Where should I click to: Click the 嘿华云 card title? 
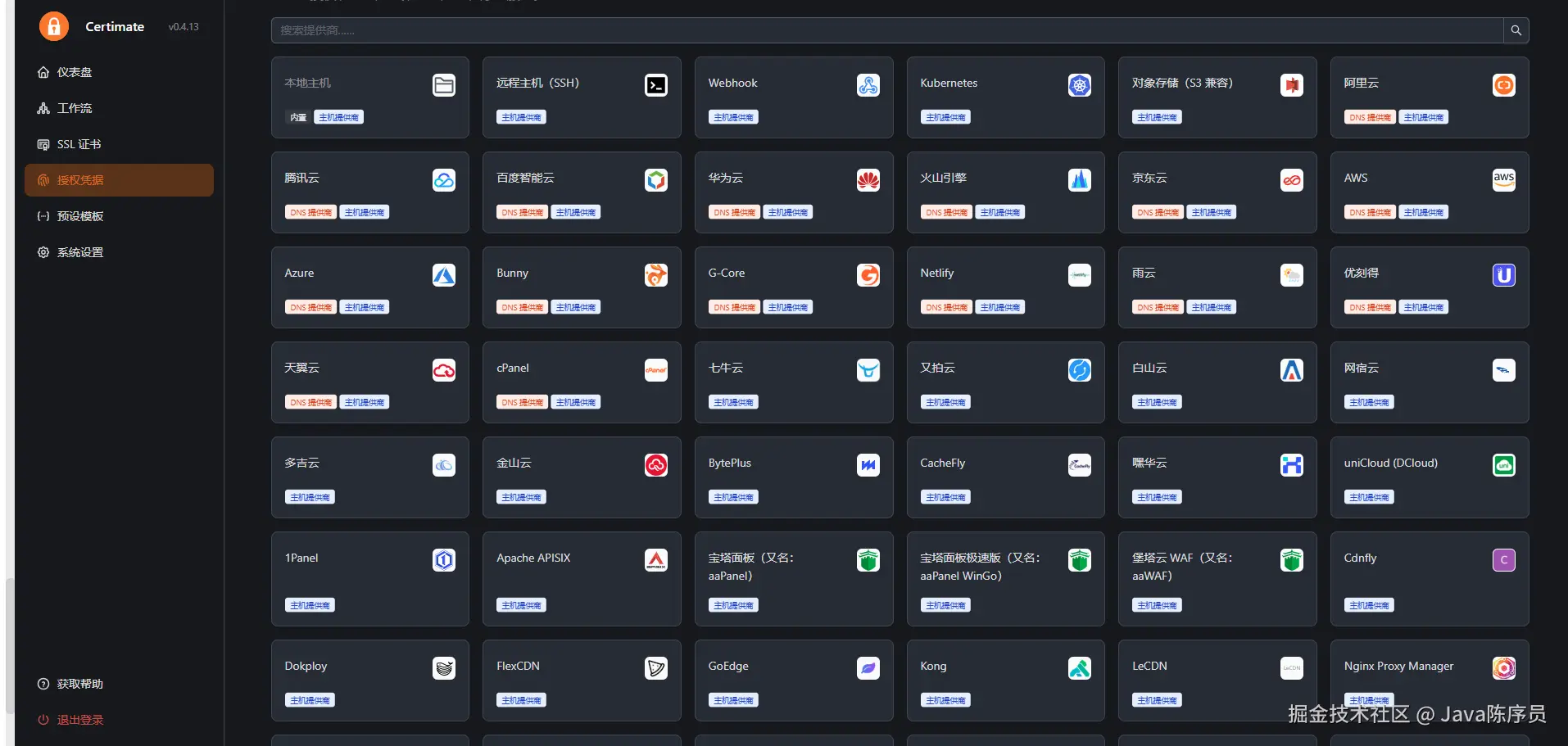click(1149, 463)
